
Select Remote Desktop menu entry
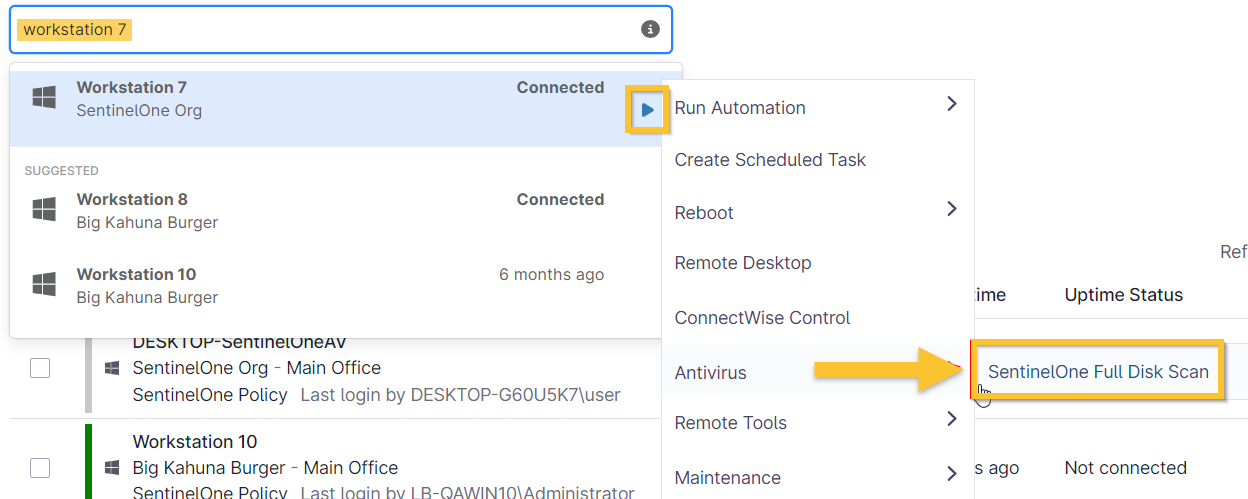click(x=742, y=263)
